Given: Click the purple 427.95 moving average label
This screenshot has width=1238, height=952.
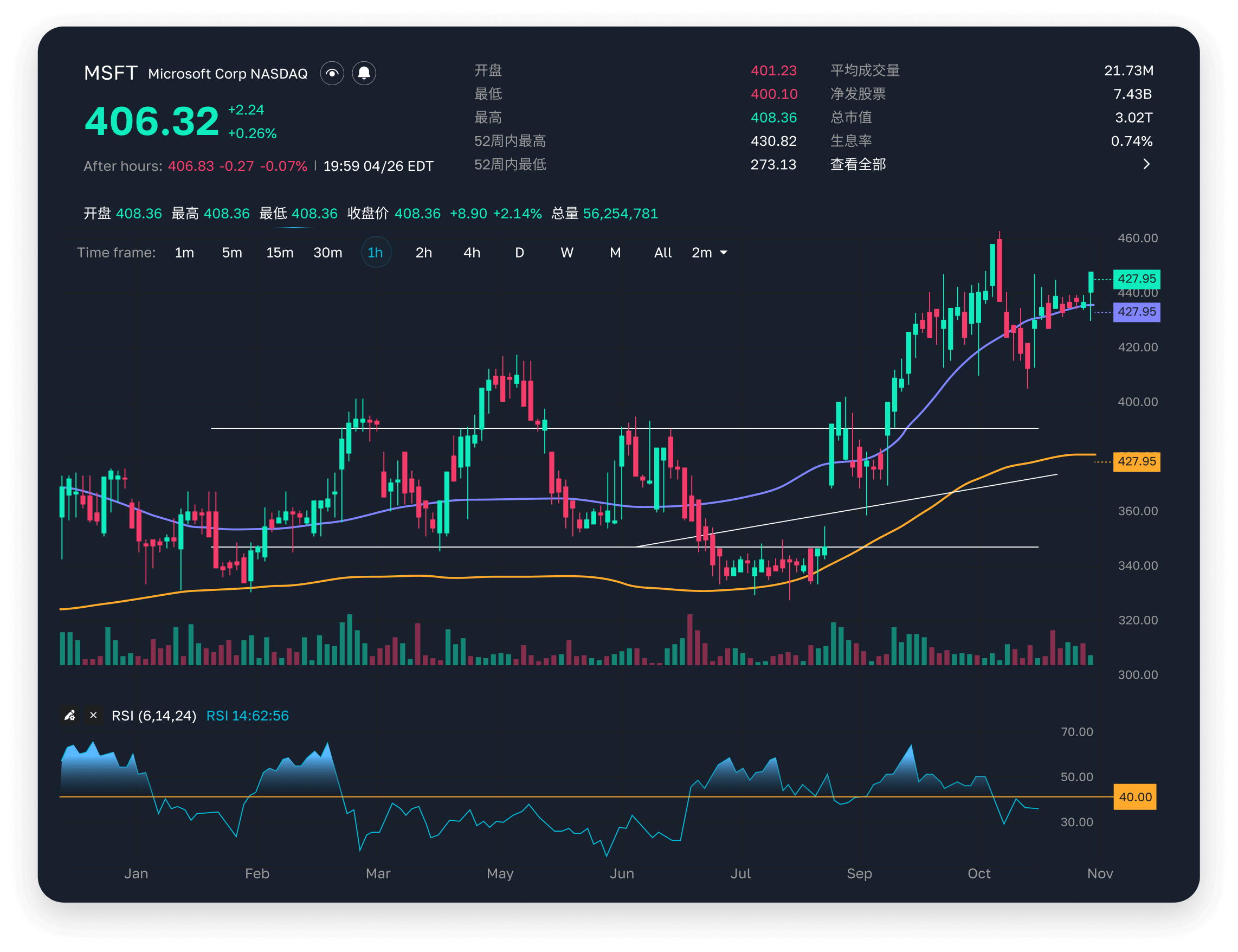Looking at the screenshot, I should tap(1136, 312).
